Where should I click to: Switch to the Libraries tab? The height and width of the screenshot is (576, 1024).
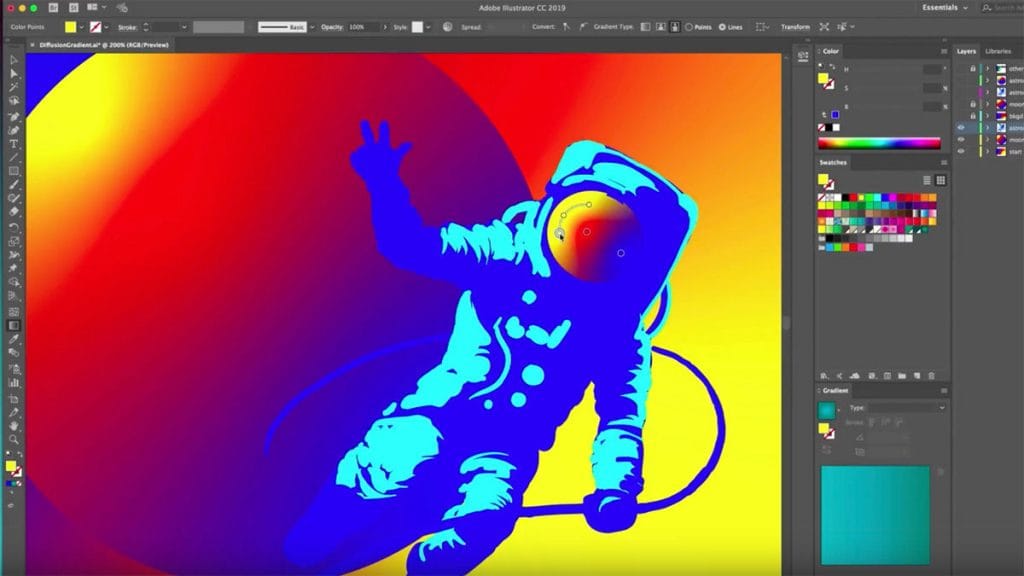coord(995,51)
